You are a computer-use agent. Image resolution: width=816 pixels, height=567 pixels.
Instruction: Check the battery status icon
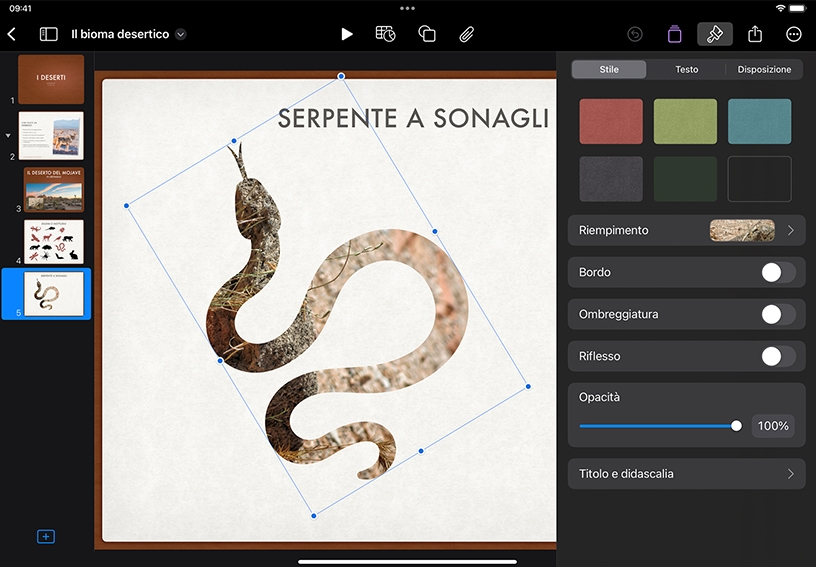798,8
